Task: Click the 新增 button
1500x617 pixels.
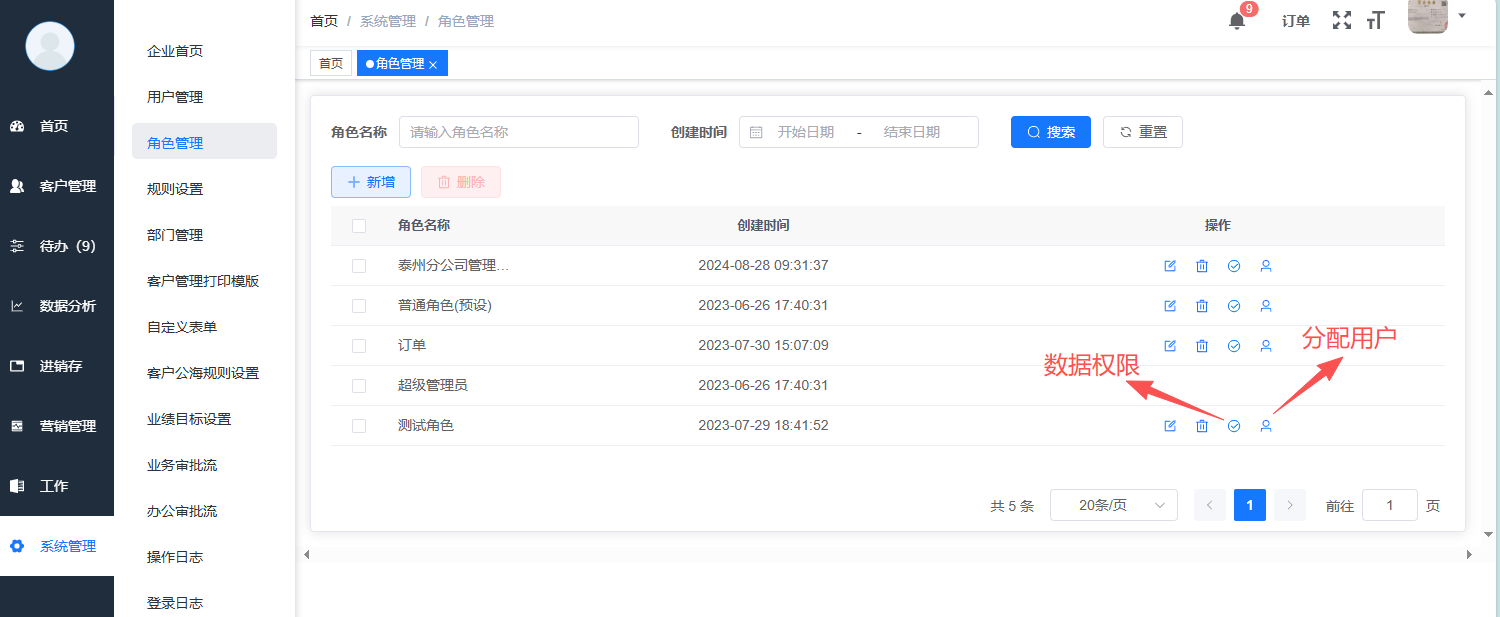Action: click(x=371, y=182)
